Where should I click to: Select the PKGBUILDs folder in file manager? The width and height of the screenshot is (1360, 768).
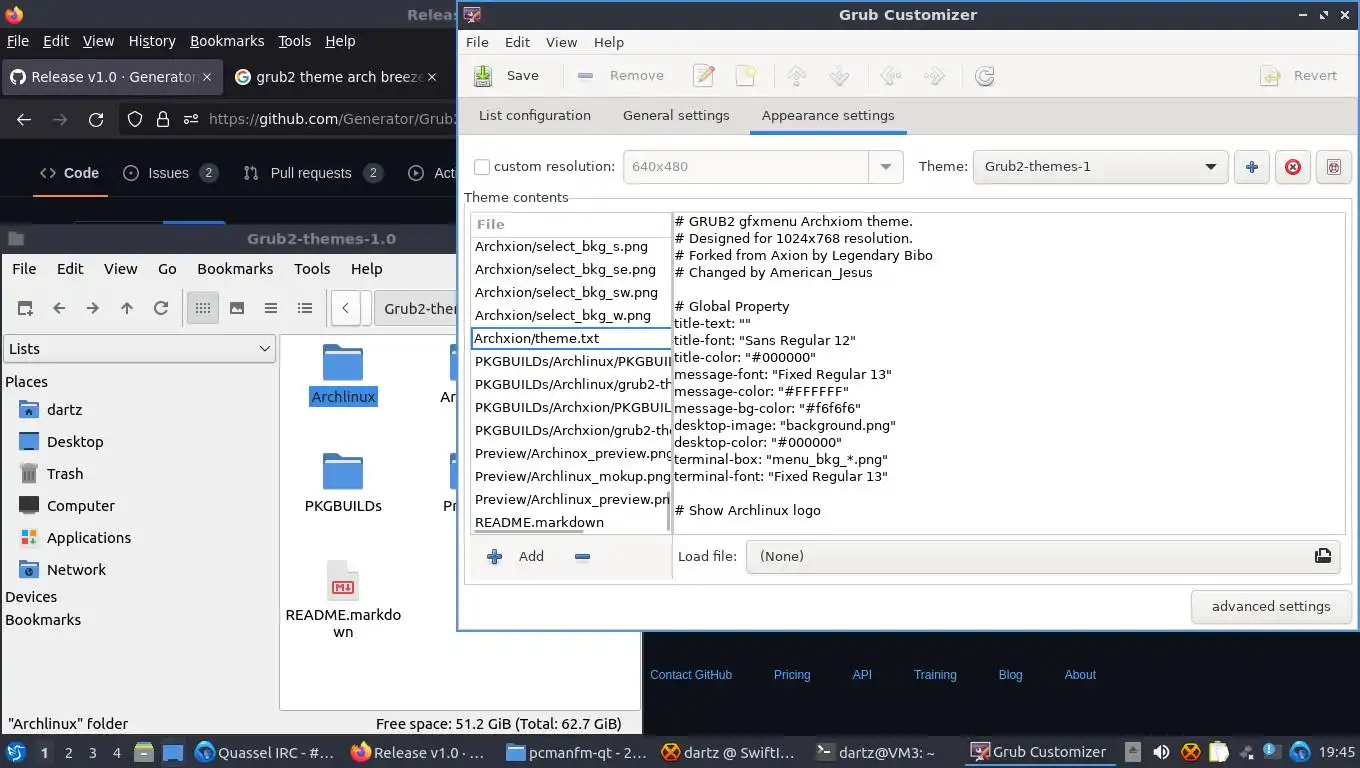tap(343, 483)
